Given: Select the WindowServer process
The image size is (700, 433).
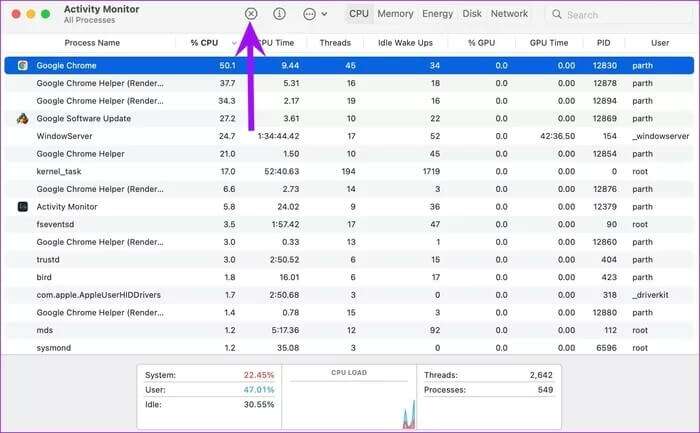Looking at the screenshot, I should (349, 136).
